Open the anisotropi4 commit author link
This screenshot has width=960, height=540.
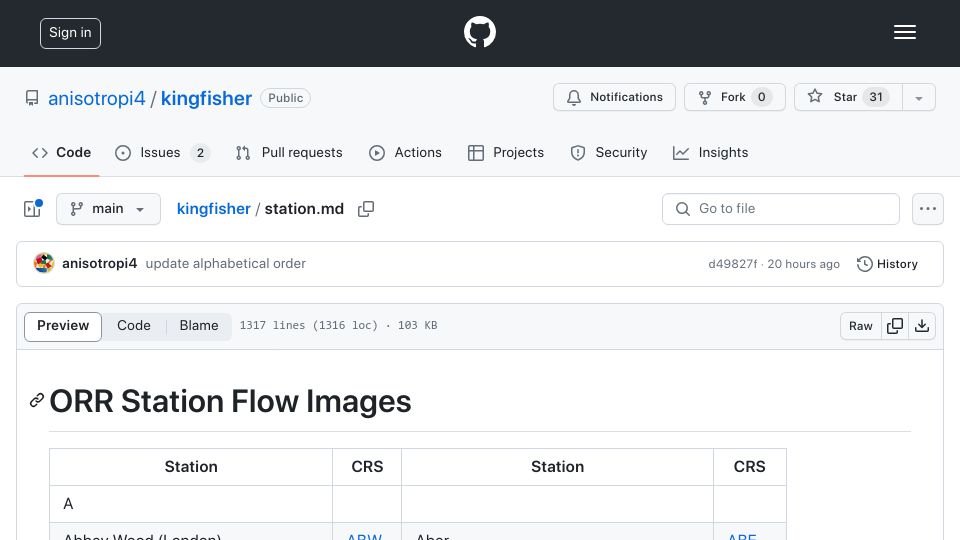click(100, 263)
